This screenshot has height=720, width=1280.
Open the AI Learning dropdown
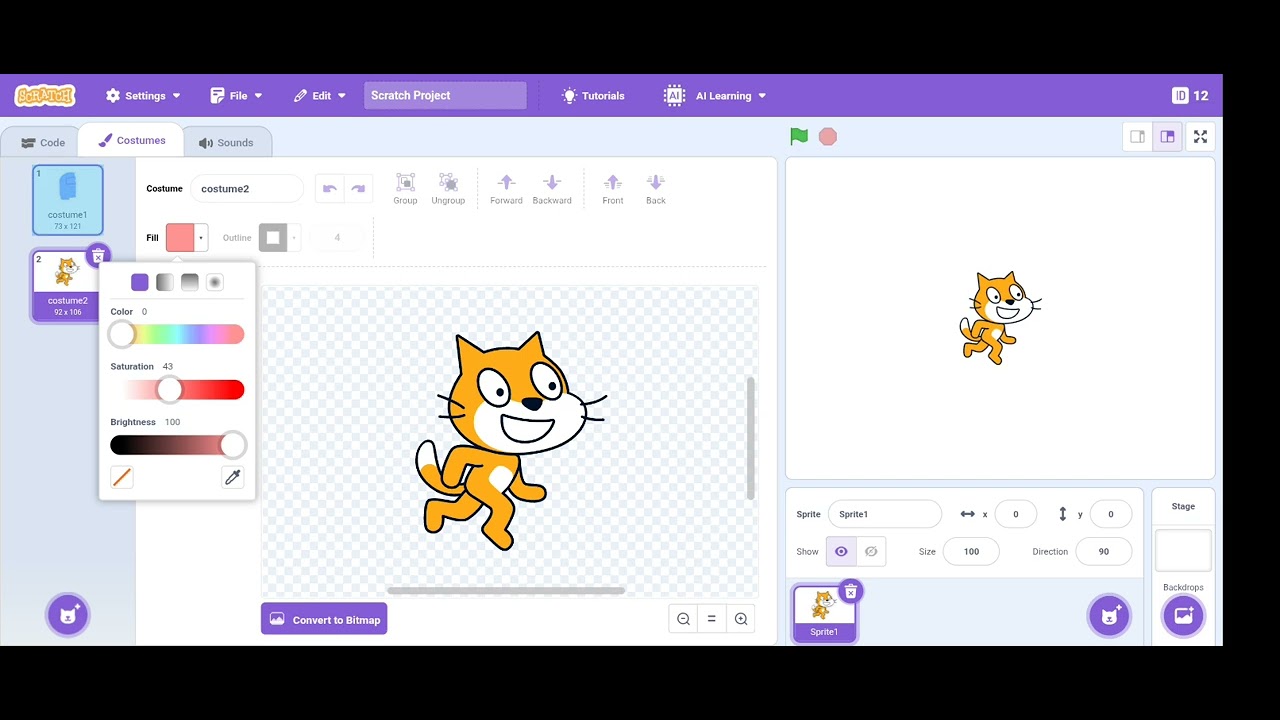pyautogui.click(x=715, y=96)
